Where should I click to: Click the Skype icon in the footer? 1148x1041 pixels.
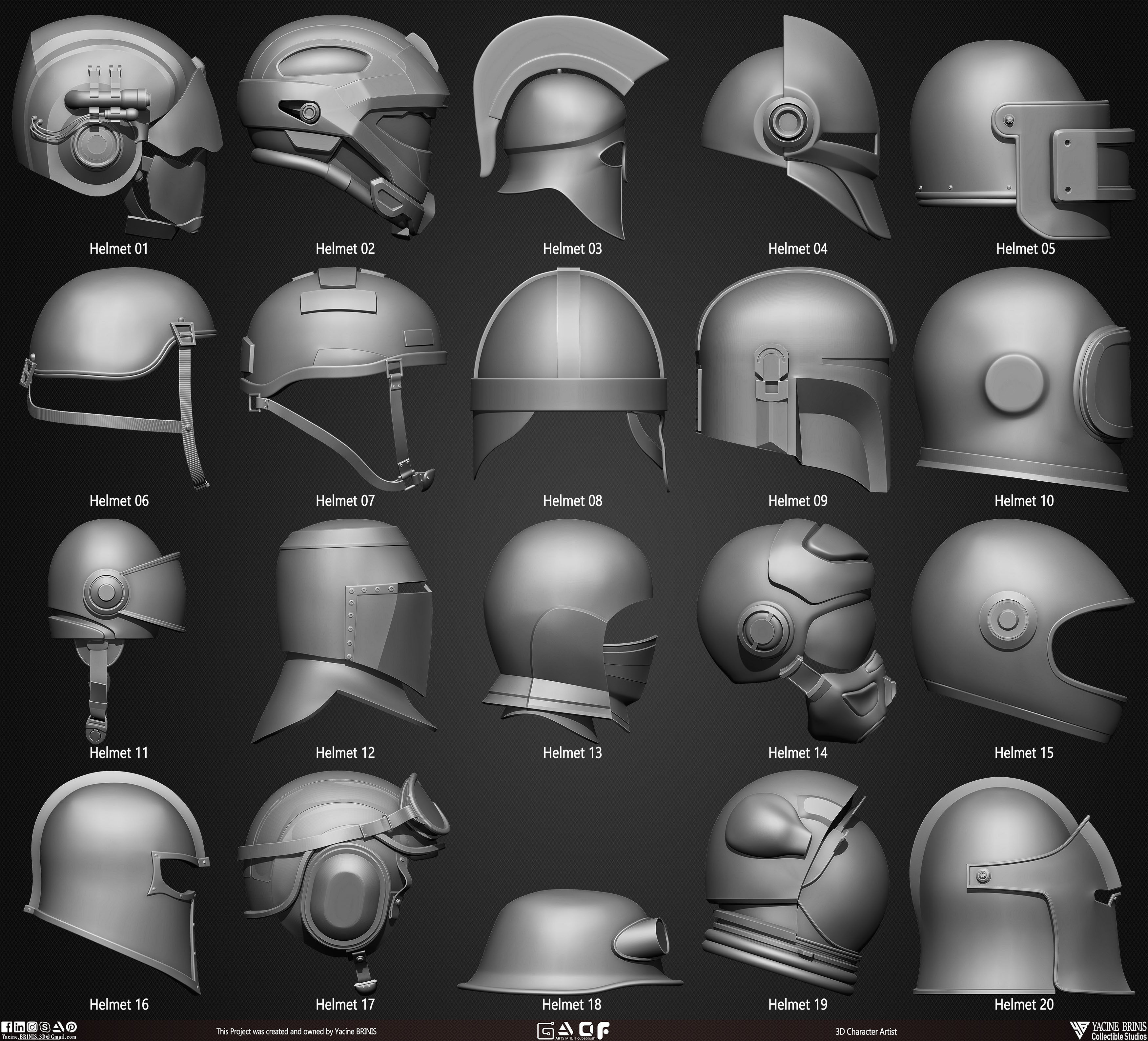[x=45, y=1027]
